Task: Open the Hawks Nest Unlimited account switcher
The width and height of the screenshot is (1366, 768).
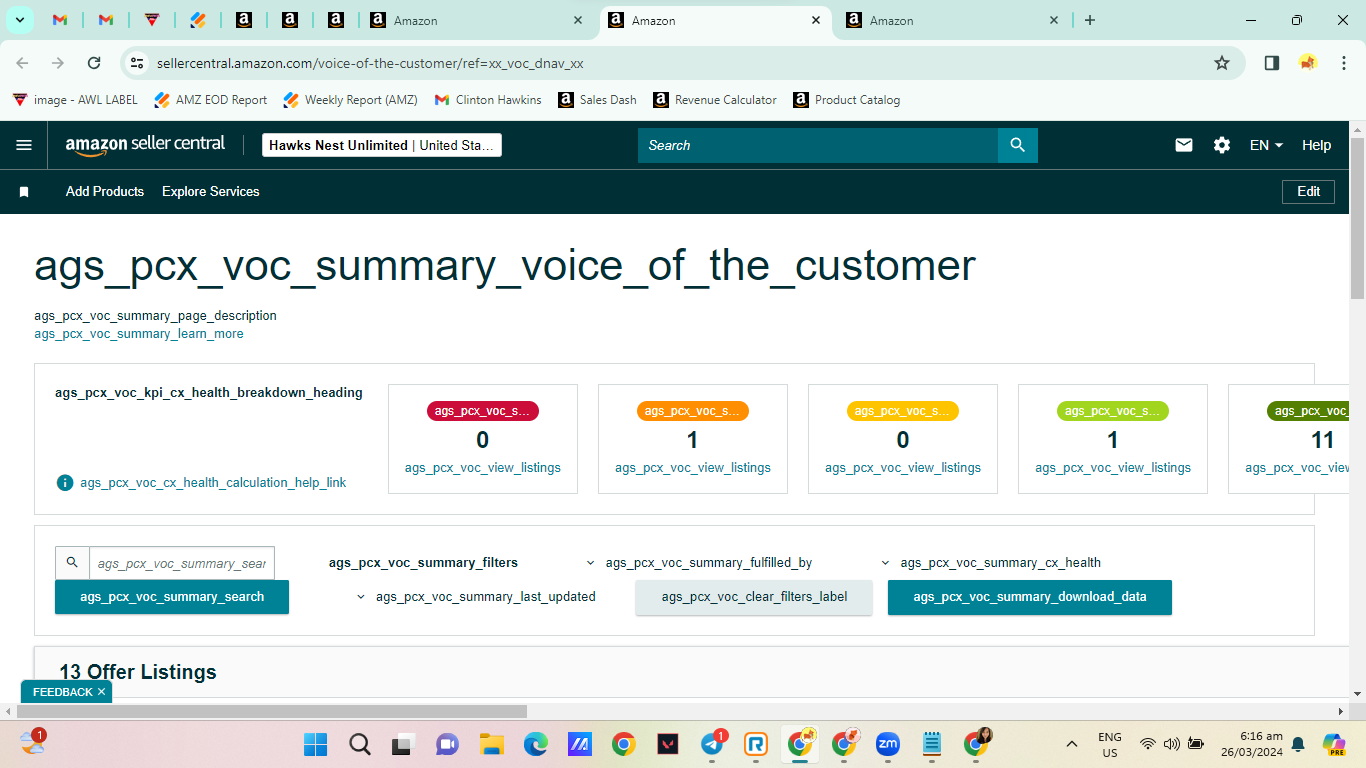Action: pos(382,145)
